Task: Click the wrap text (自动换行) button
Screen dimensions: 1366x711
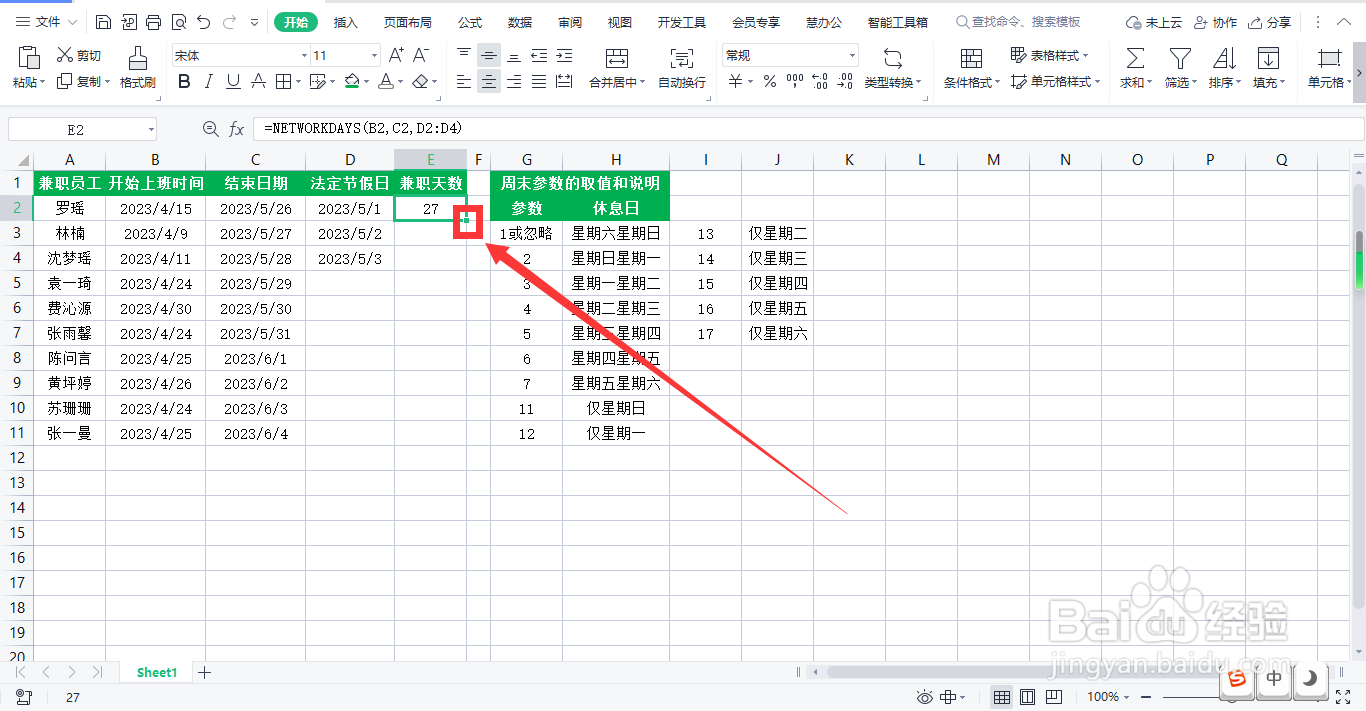Action: (682, 68)
